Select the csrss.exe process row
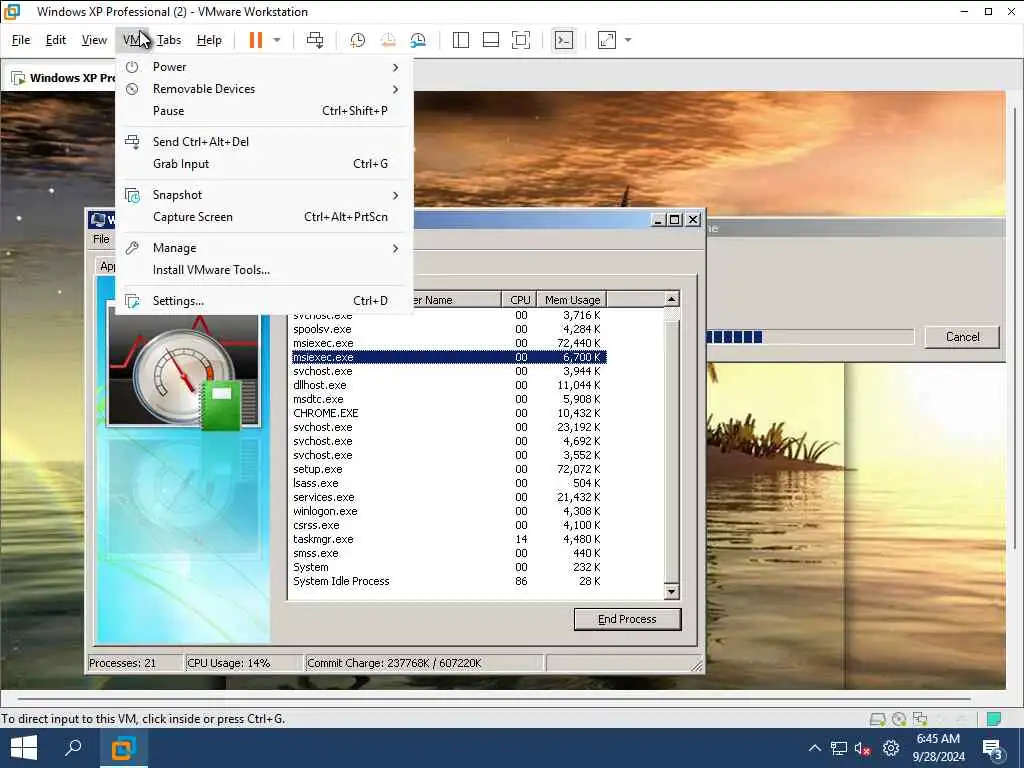Image resolution: width=1024 pixels, height=768 pixels. pyautogui.click(x=448, y=525)
